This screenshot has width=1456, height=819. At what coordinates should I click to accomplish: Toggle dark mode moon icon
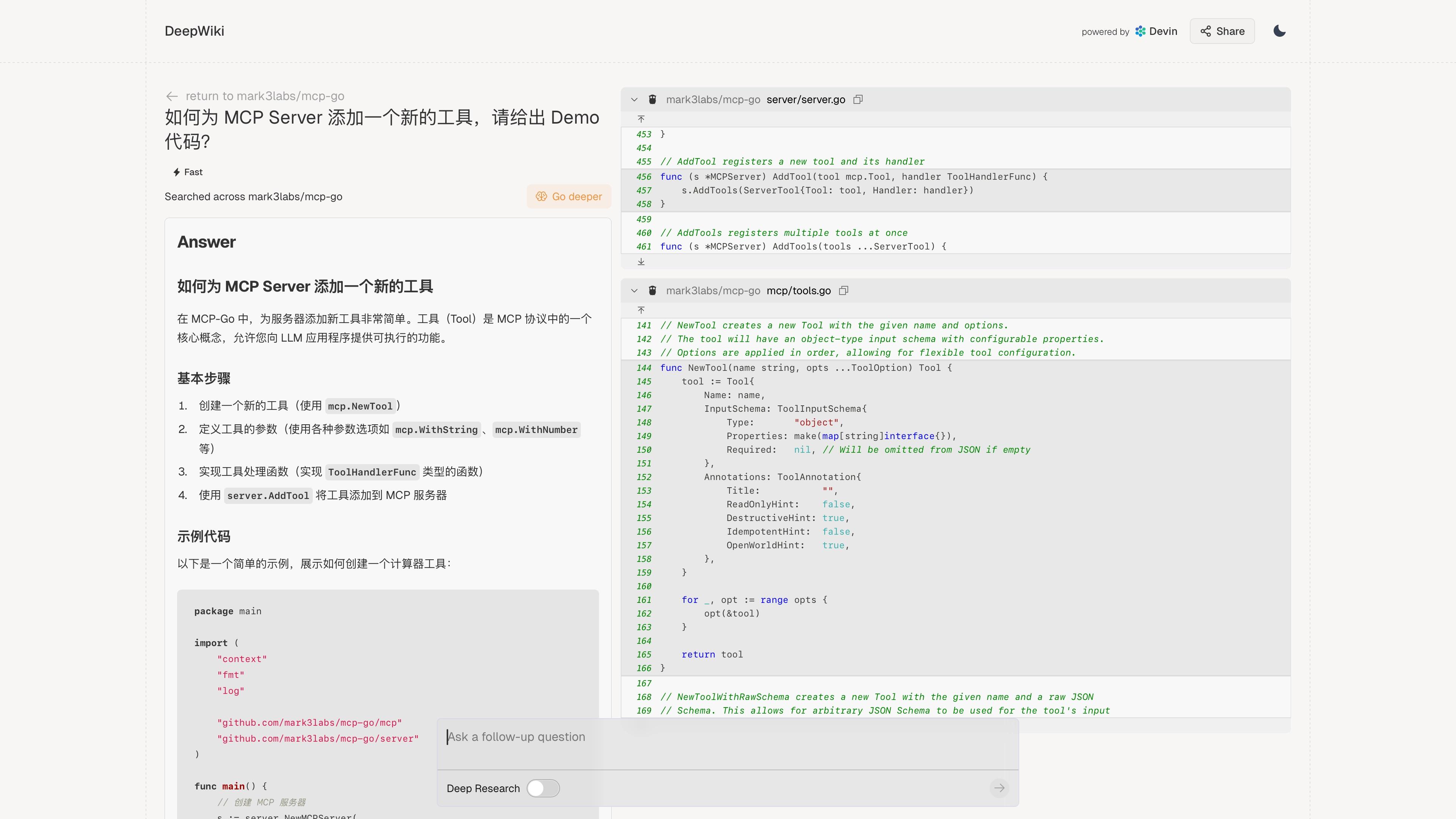(1280, 31)
